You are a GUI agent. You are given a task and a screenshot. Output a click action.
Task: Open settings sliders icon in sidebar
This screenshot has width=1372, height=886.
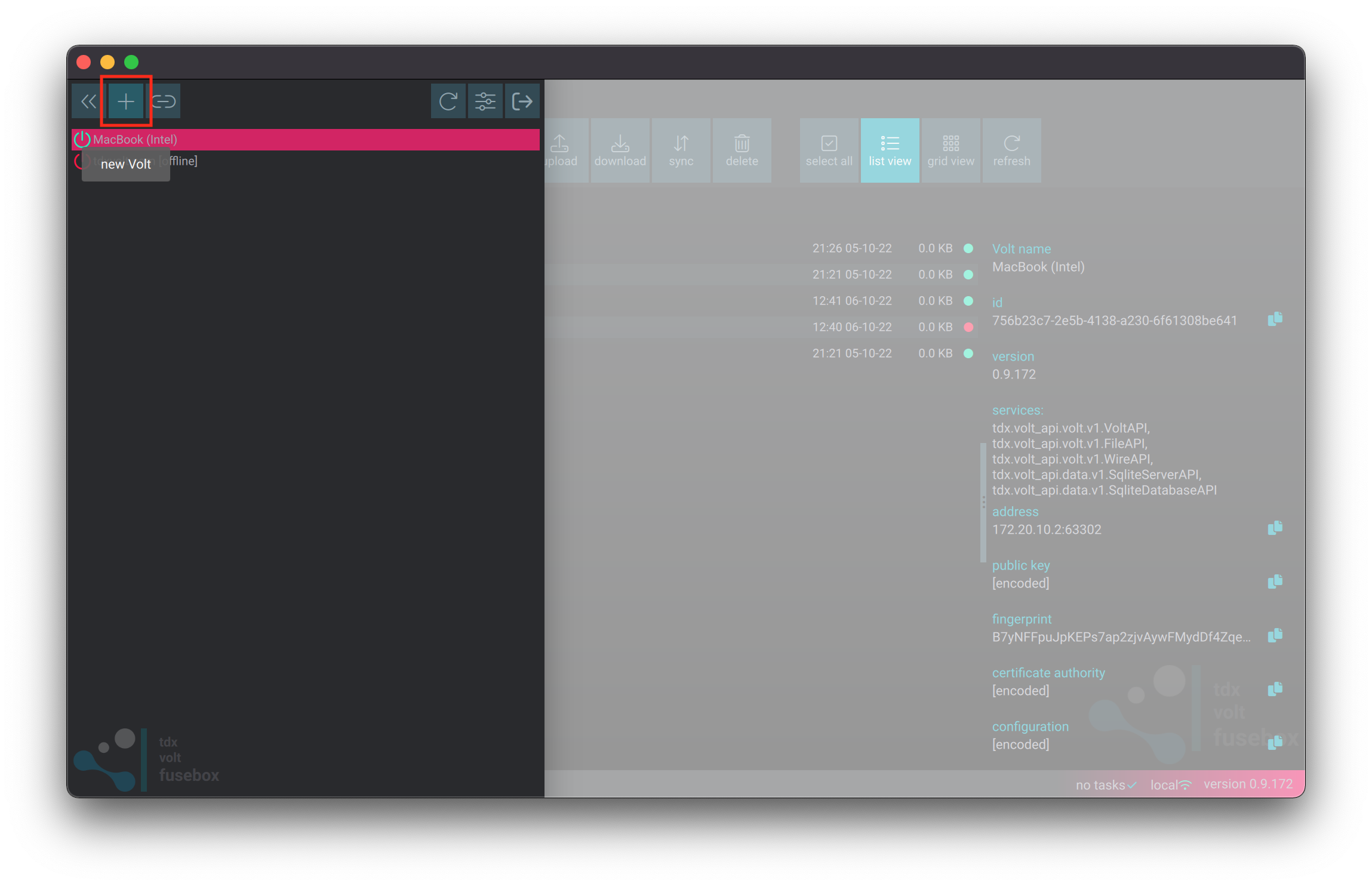(x=485, y=101)
